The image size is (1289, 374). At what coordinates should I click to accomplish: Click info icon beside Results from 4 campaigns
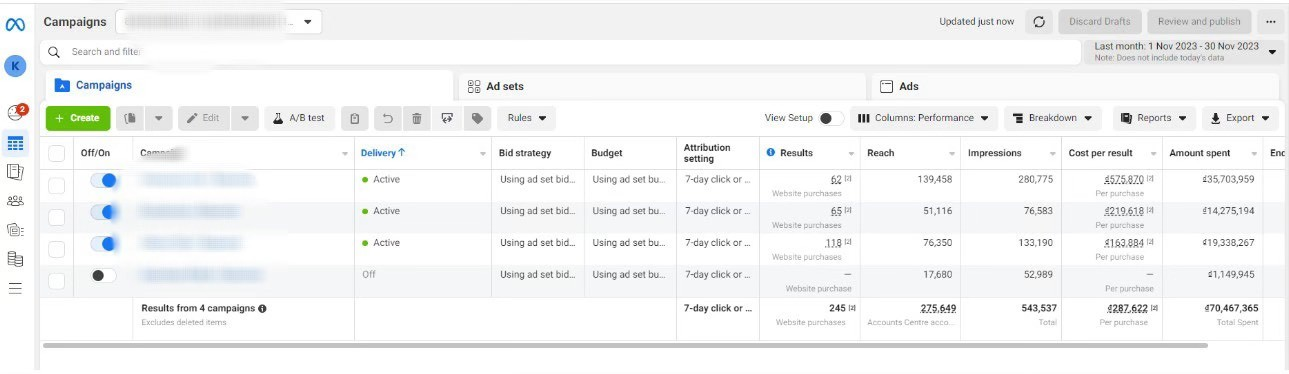[262, 309]
